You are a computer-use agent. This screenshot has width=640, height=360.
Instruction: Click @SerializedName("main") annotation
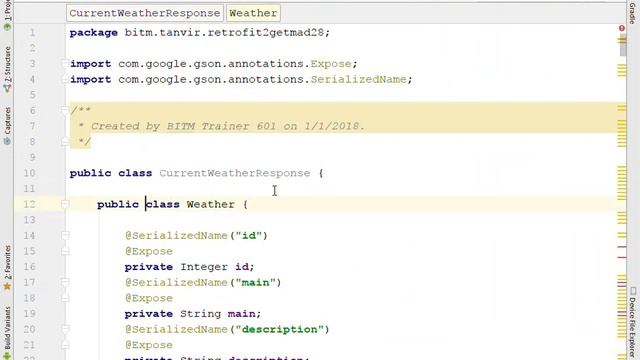[203, 282]
